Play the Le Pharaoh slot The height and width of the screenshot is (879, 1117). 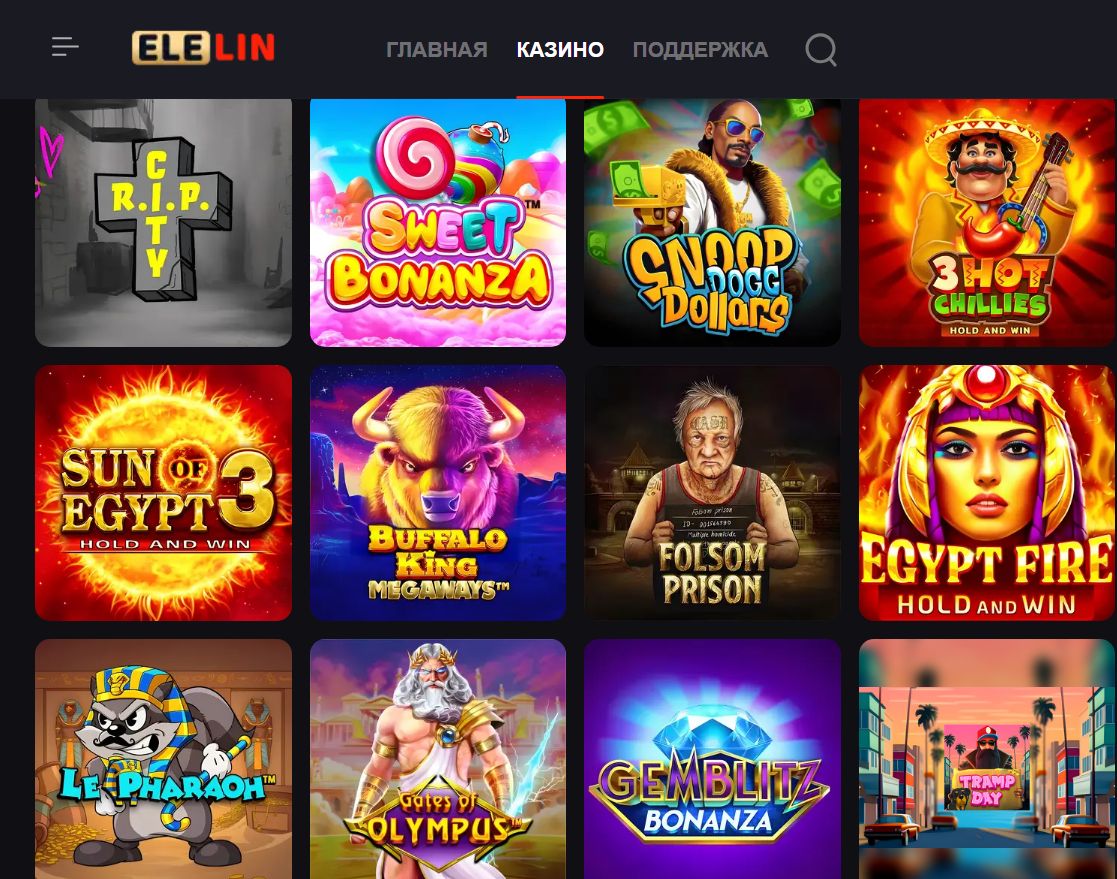pyautogui.click(x=163, y=759)
